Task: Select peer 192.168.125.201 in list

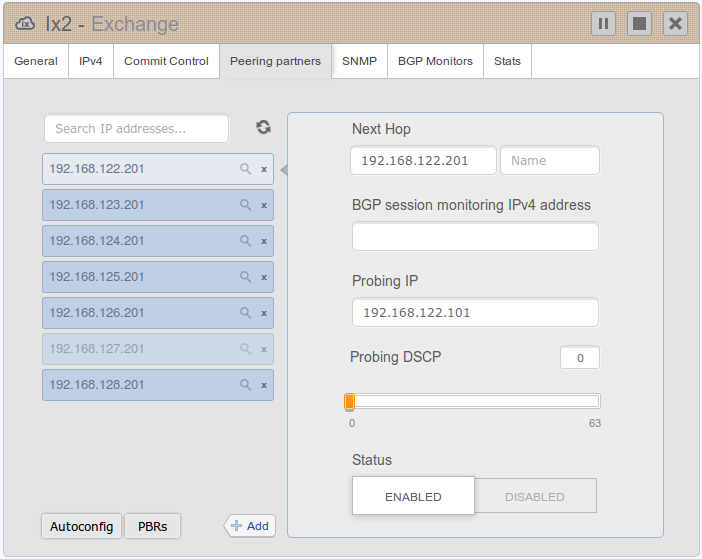Action: (158, 277)
